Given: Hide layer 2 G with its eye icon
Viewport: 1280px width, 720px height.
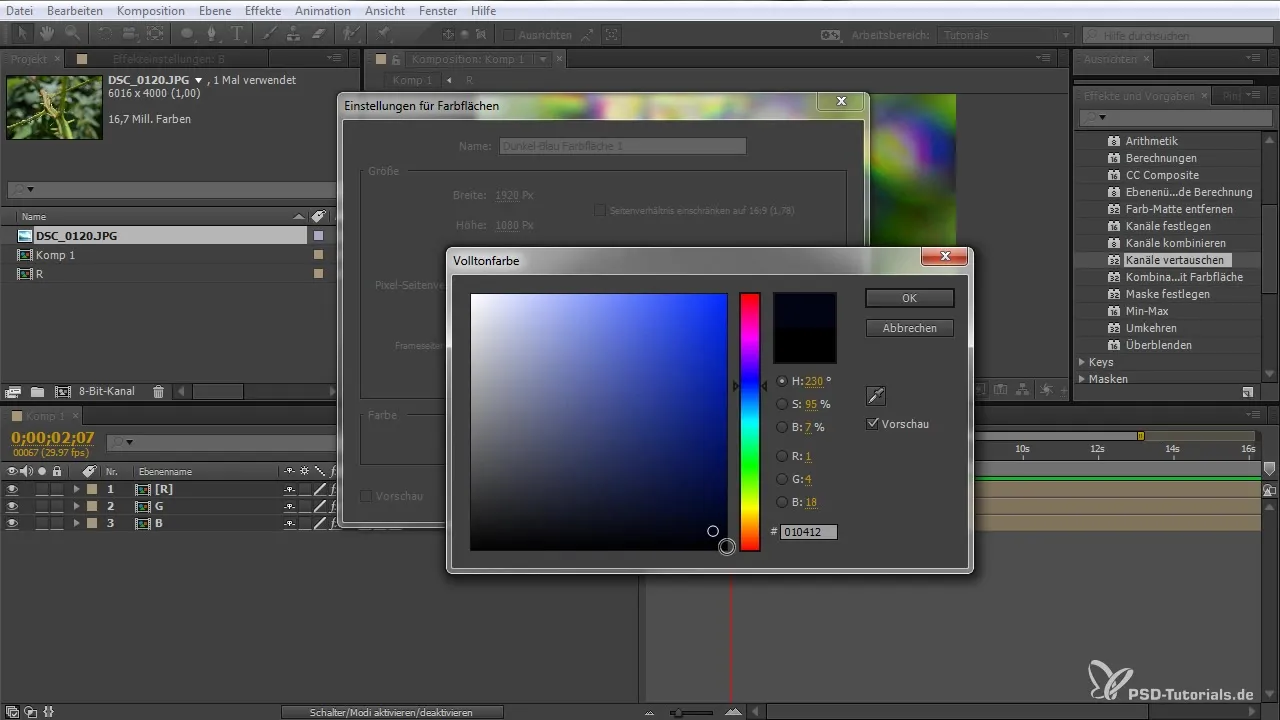Looking at the screenshot, I should coord(12,506).
